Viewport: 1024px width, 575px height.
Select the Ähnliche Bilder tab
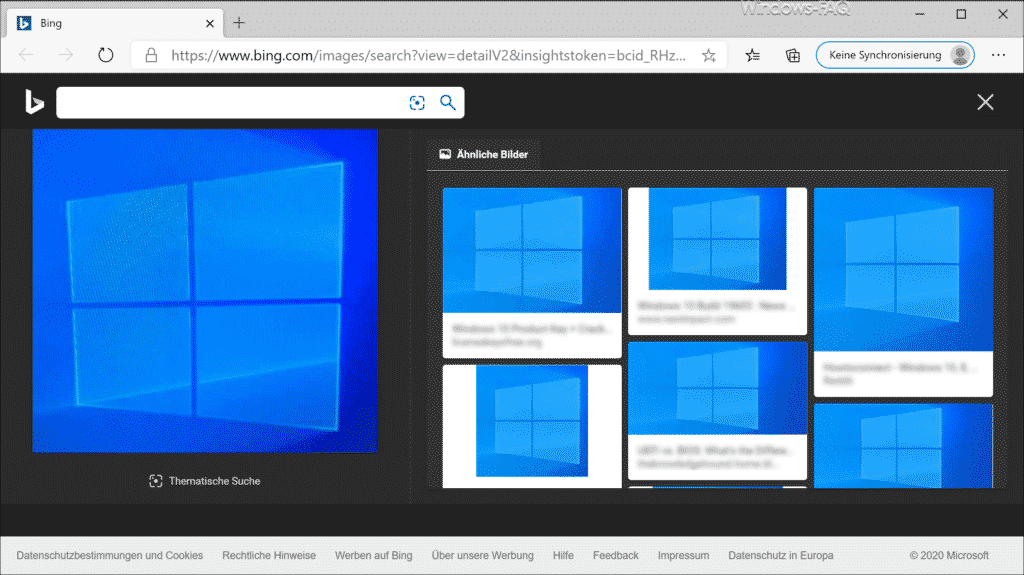pyautogui.click(x=483, y=154)
